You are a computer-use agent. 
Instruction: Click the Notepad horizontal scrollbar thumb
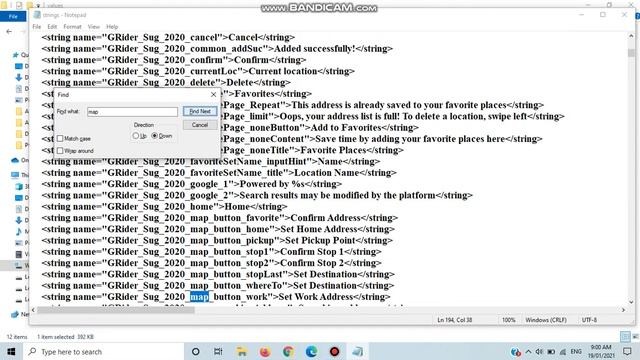(116, 310)
